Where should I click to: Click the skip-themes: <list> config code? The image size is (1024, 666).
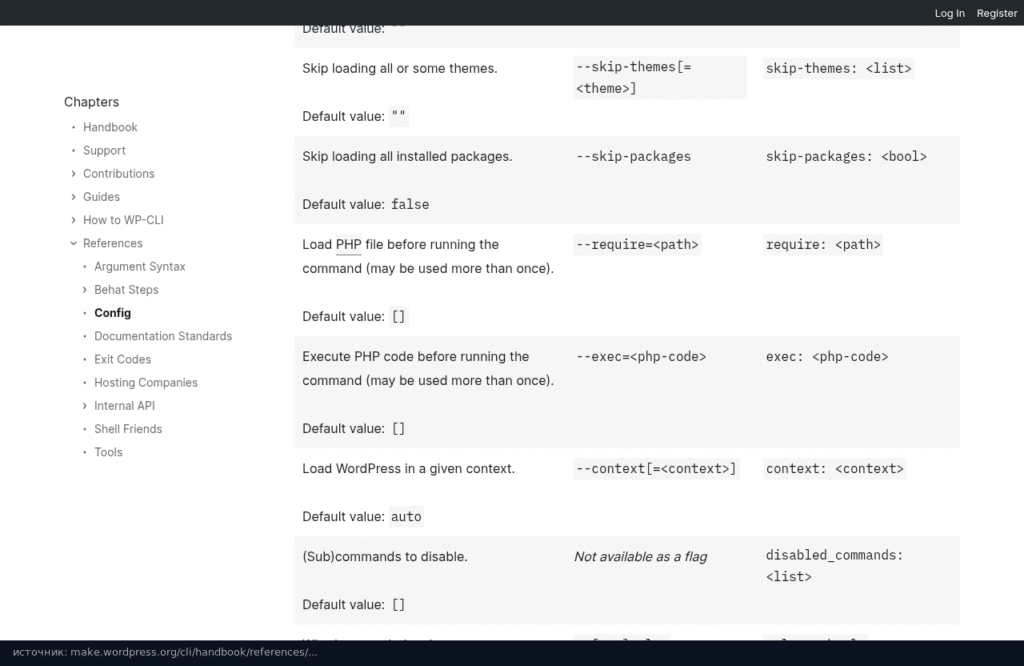click(838, 68)
